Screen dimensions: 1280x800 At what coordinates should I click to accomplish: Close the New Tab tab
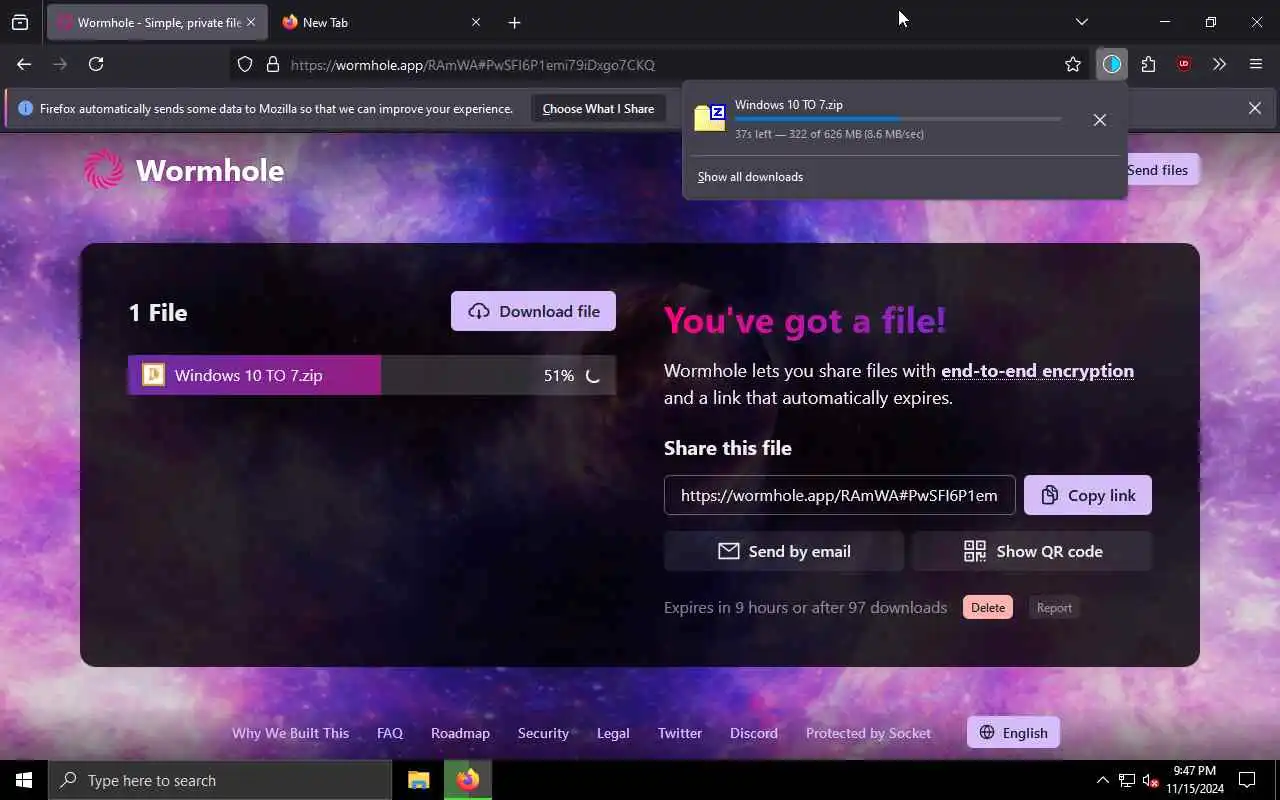click(476, 22)
